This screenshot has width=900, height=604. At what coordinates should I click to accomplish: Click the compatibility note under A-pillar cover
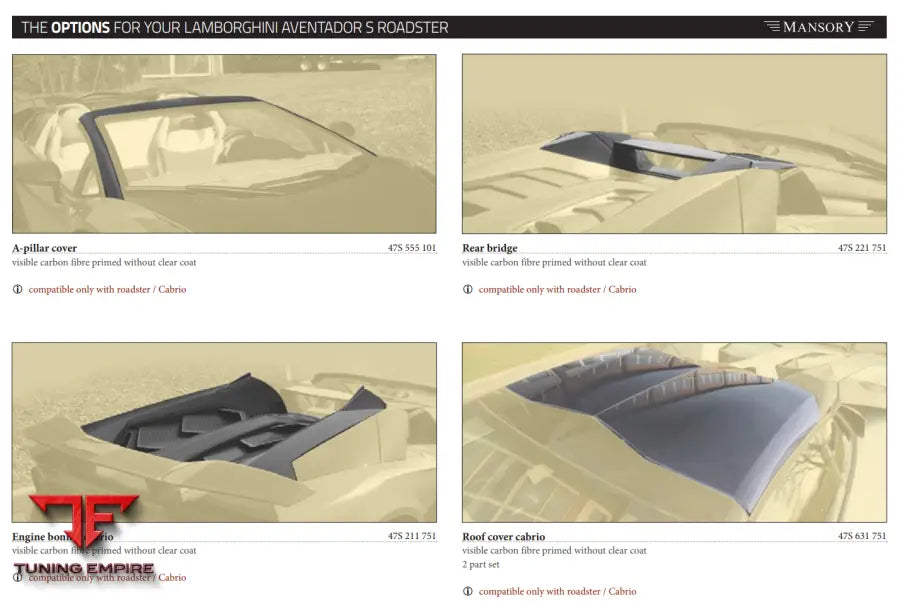107,289
